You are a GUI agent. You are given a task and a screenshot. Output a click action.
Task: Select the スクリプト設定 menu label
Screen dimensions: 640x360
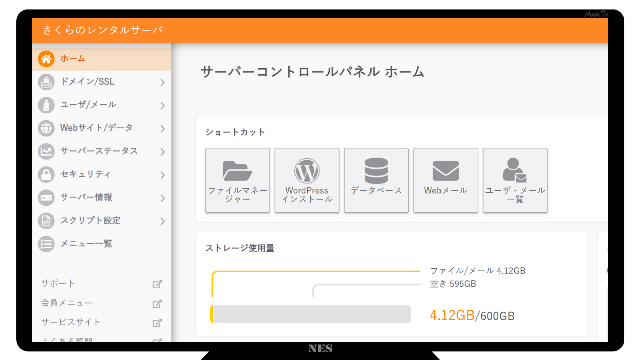[90, 220]
